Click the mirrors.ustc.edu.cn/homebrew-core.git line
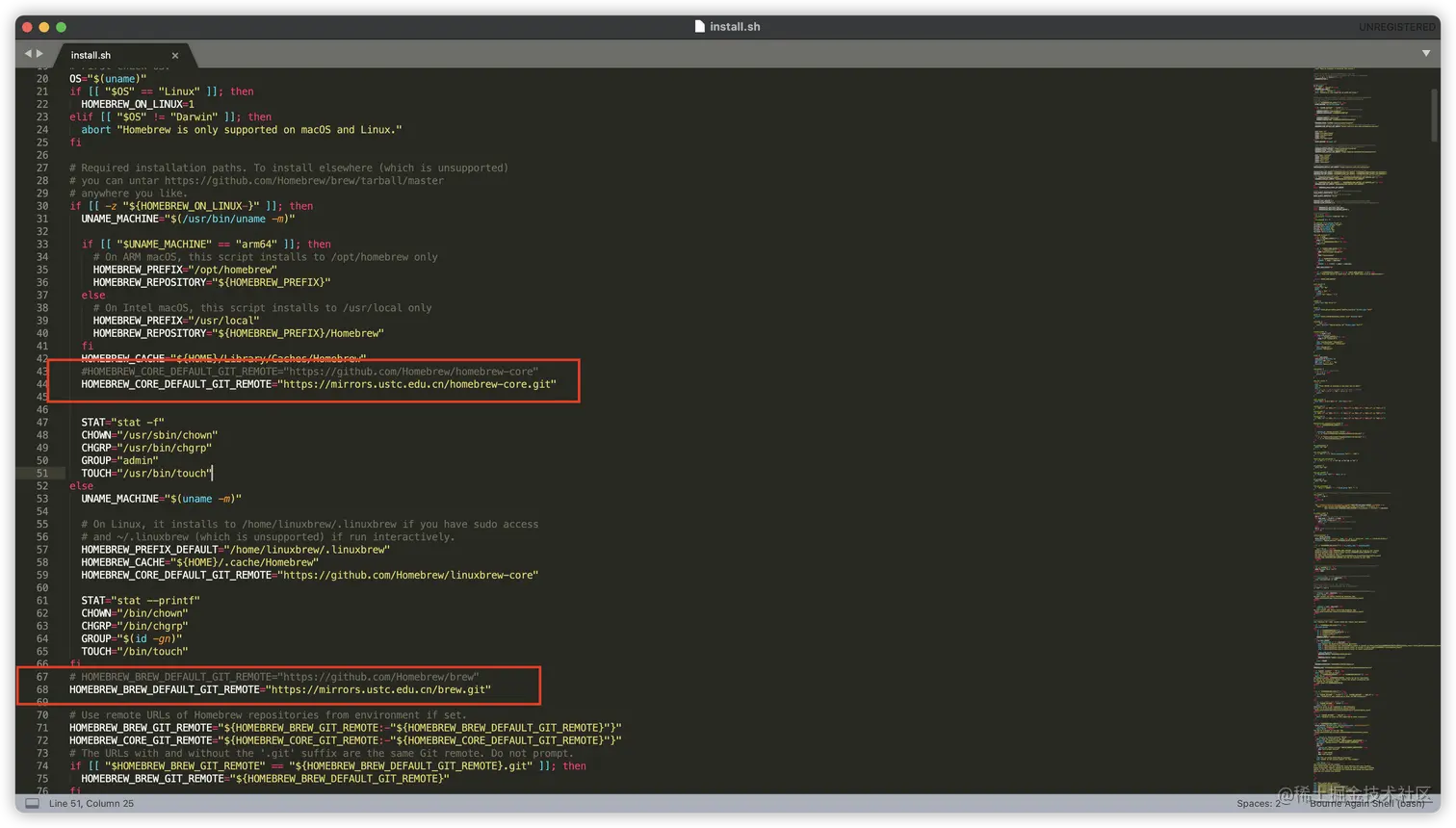Viewport: 1456px width, 828px height. click(x=319, y=384)
